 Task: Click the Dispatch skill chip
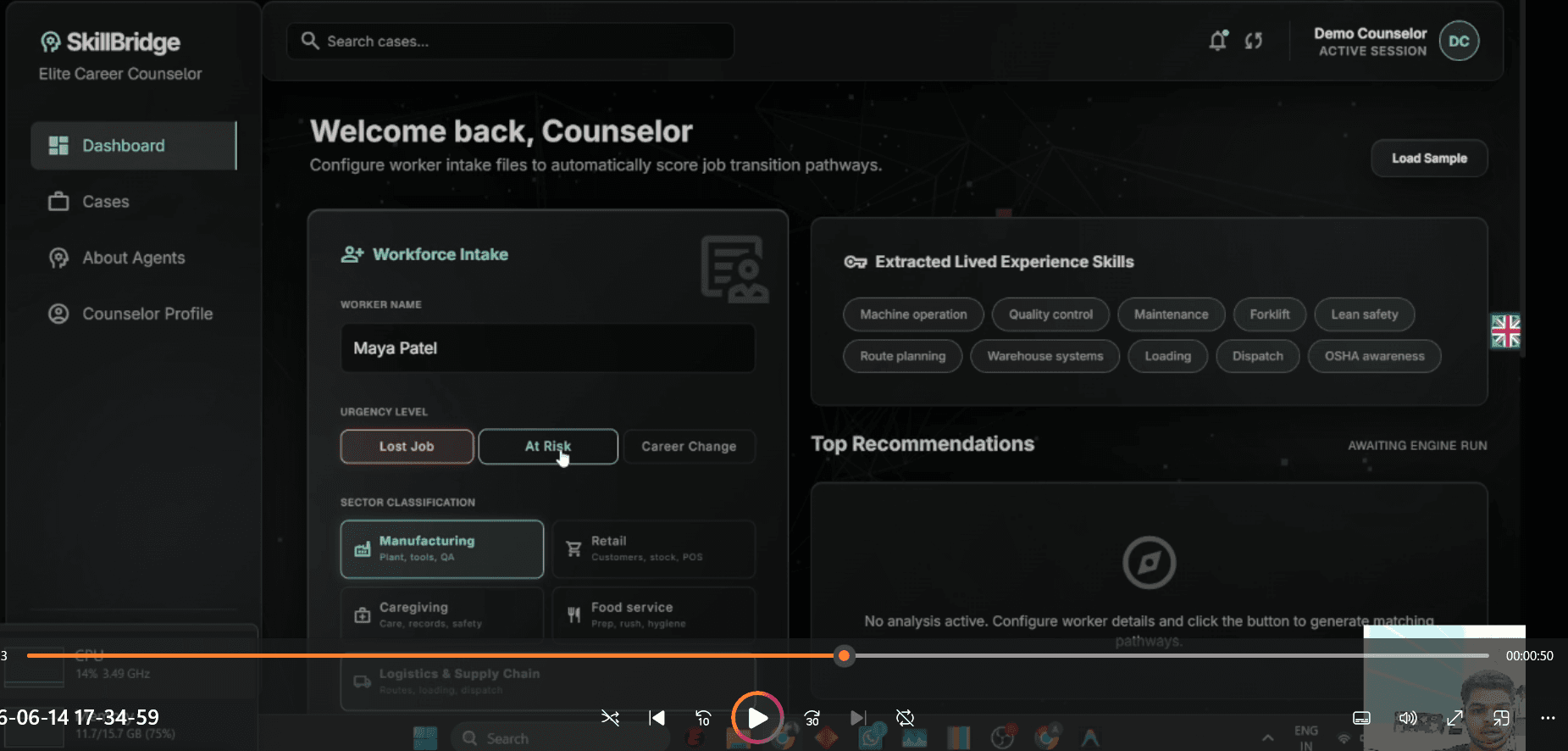coord(1257,356)
